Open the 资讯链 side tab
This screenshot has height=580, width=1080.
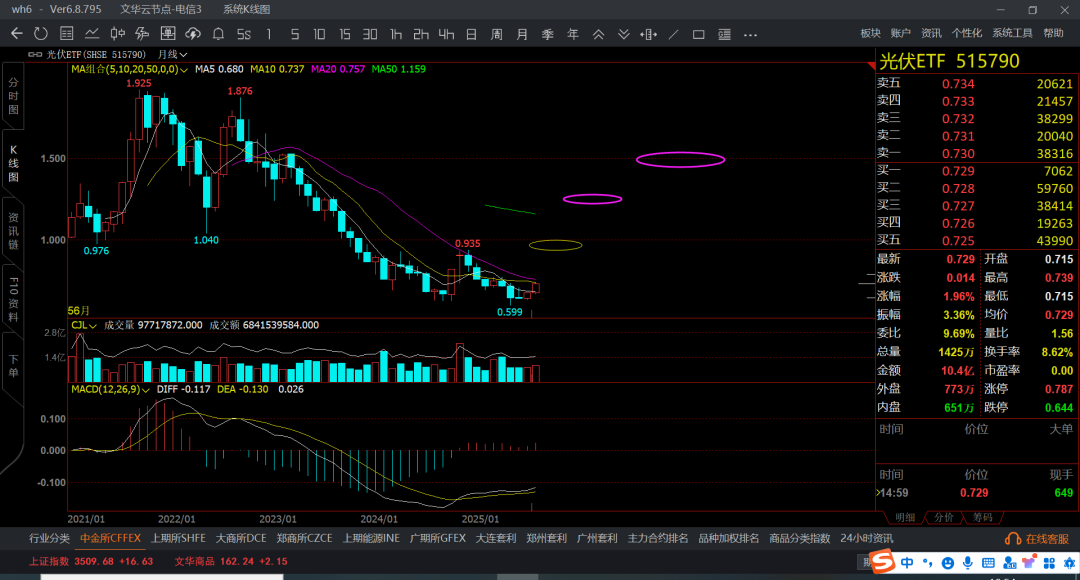click(13, 231)
